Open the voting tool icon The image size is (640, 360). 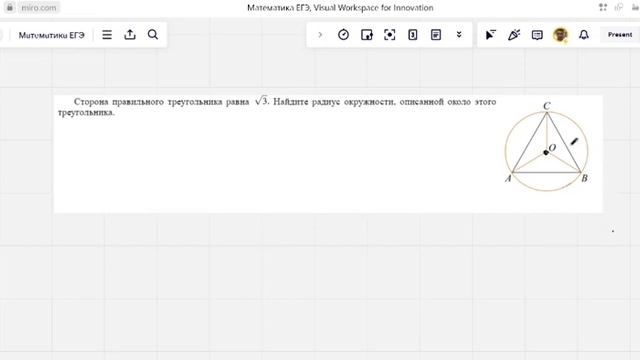pyautogui.click(x=413, y=35)
